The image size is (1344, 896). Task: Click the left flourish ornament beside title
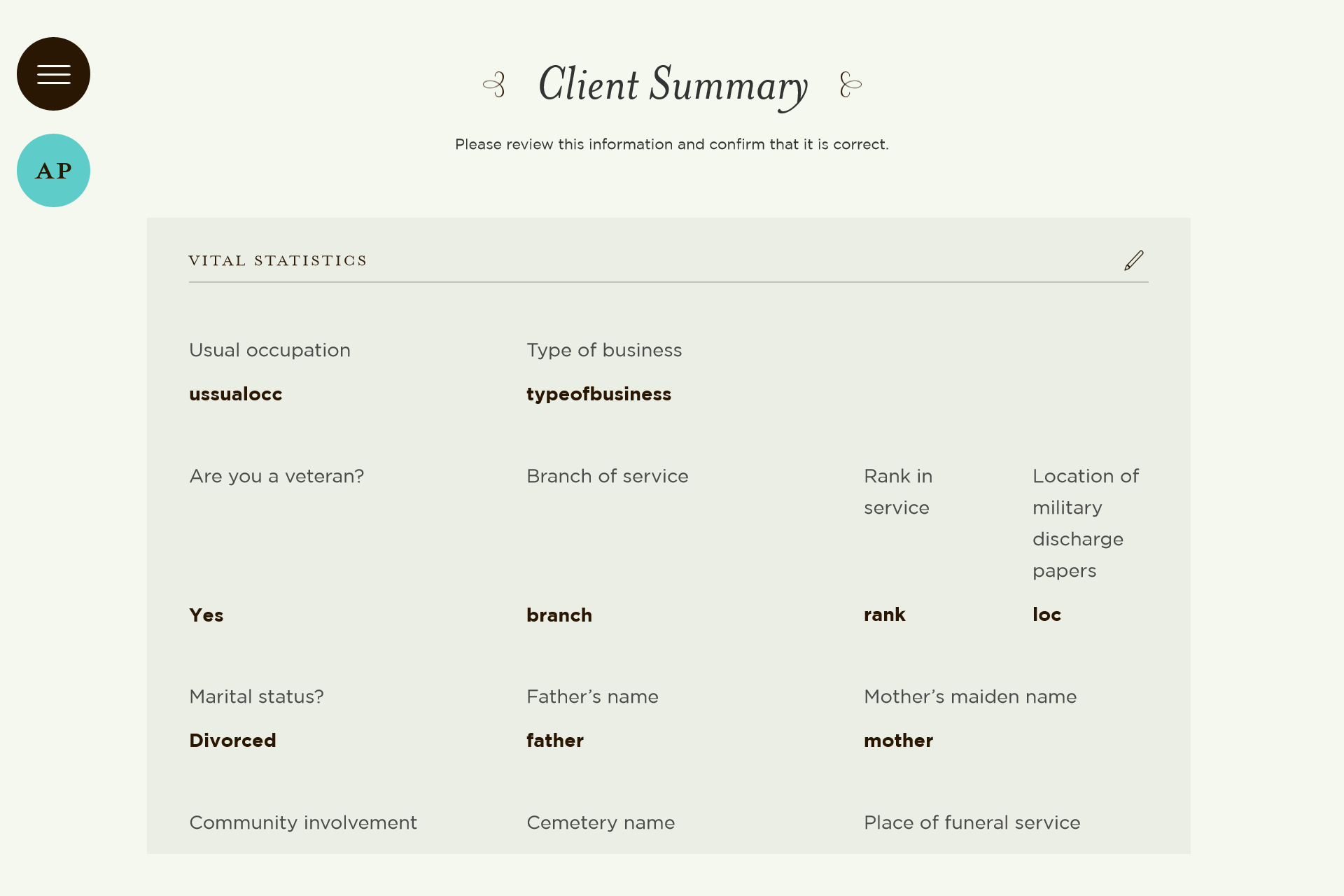click(x=494, y=85)
